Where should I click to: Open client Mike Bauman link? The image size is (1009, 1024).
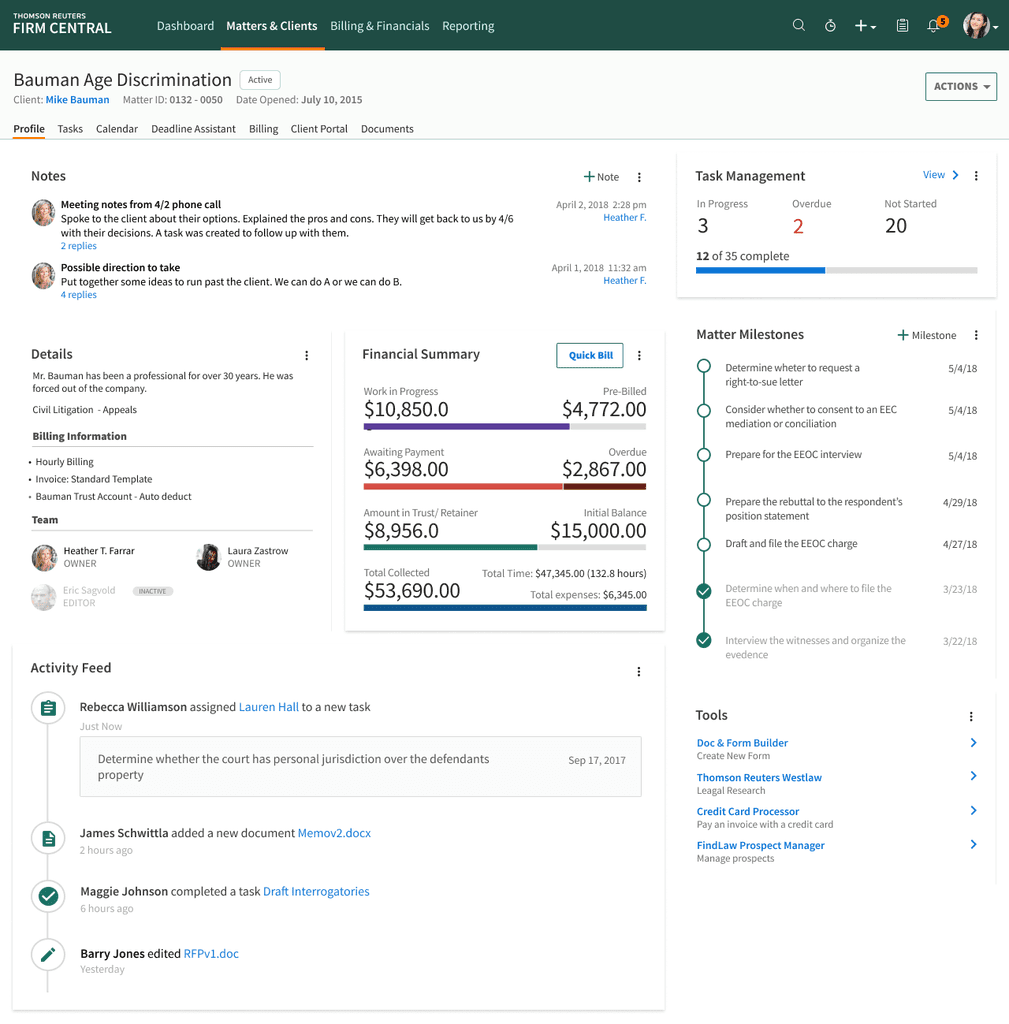(77, 99)
